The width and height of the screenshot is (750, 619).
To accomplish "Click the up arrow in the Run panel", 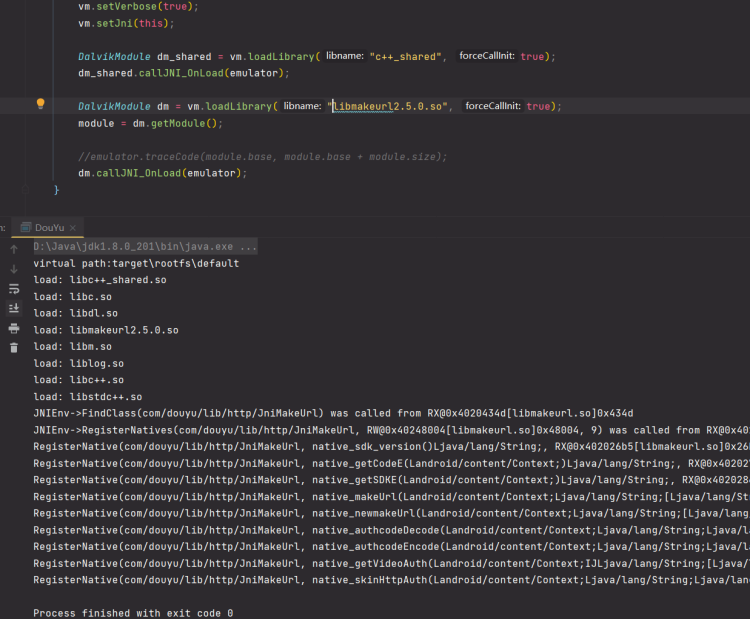I will click(x=14, y=249).
